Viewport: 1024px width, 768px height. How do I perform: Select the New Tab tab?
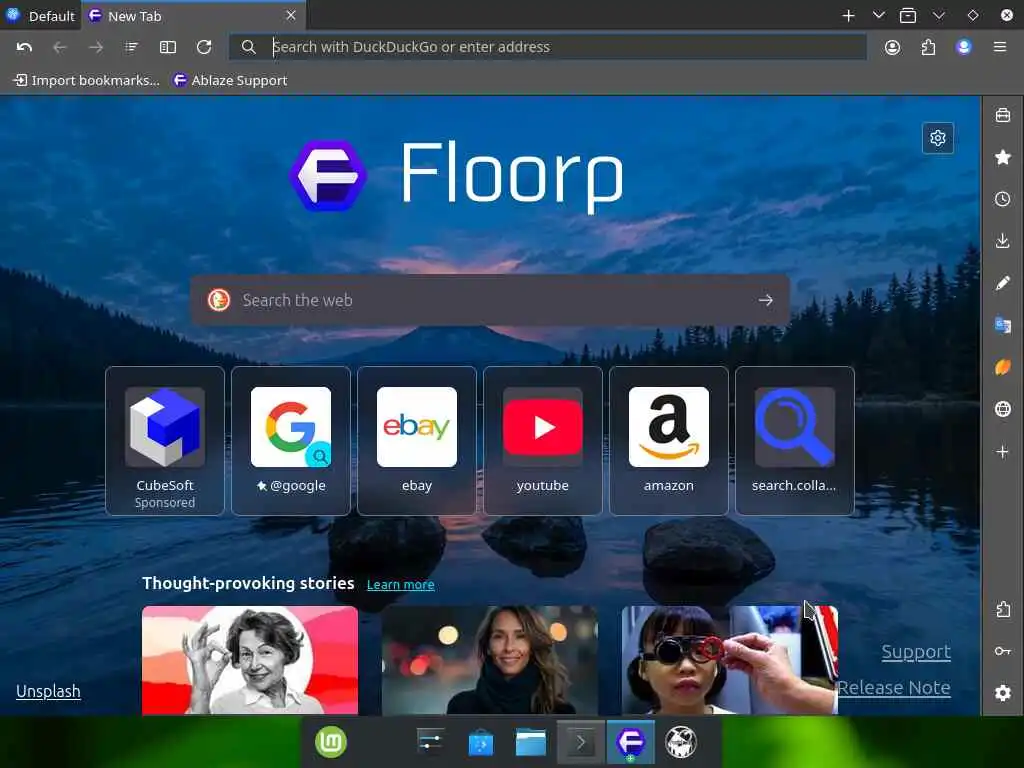[193, 16]
